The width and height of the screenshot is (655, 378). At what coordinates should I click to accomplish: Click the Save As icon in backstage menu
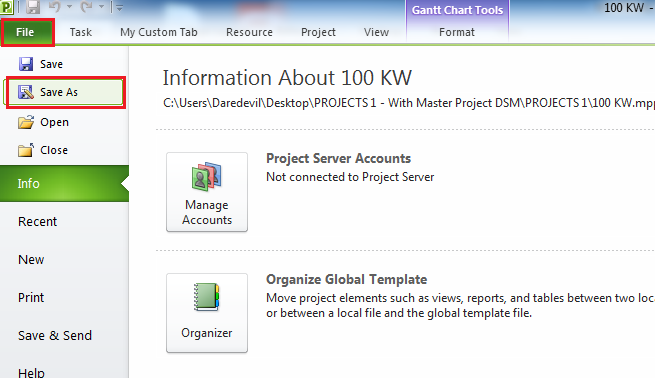pyautogui.click(x=26, y=92)
